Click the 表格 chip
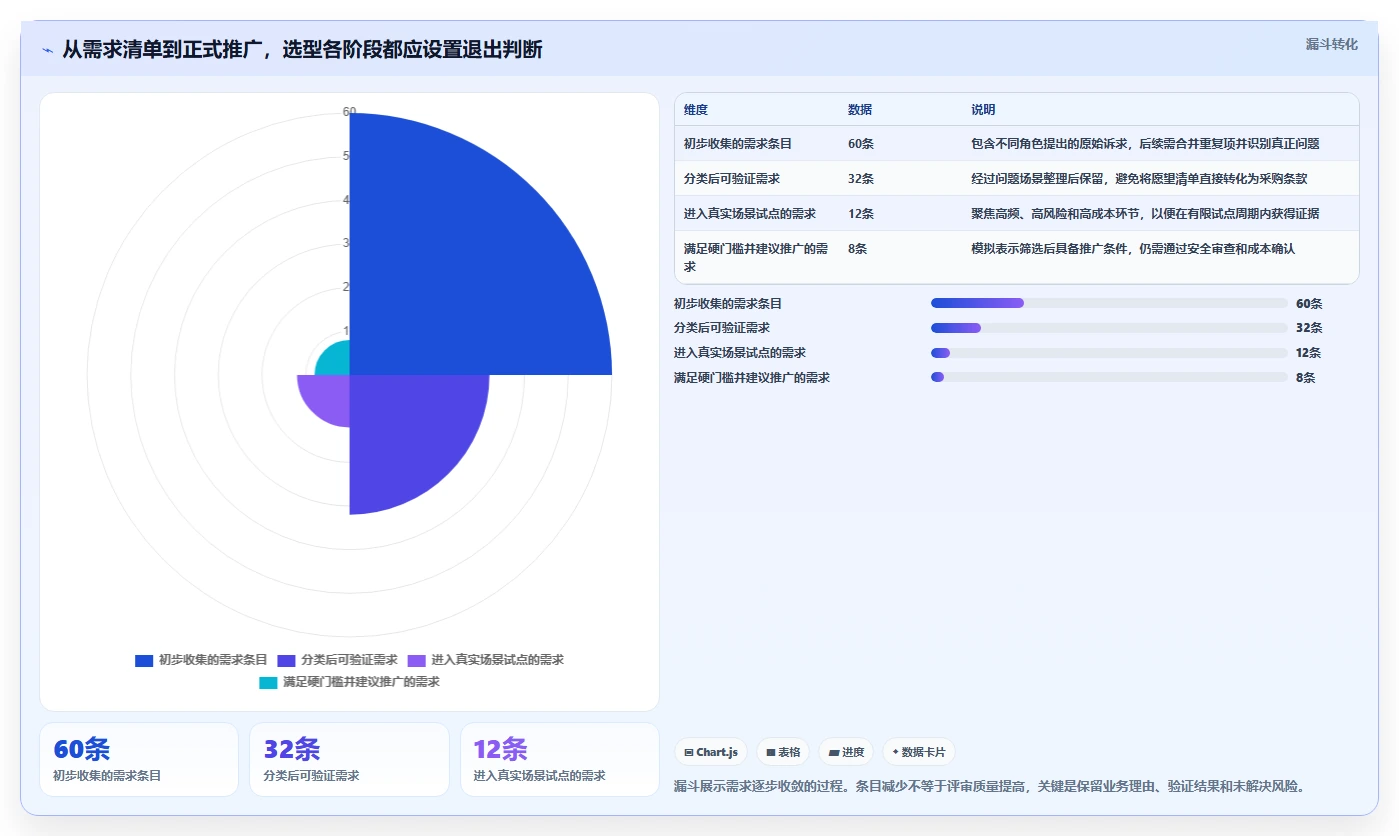Screen dimensions: 1399x836 (783, 752)
